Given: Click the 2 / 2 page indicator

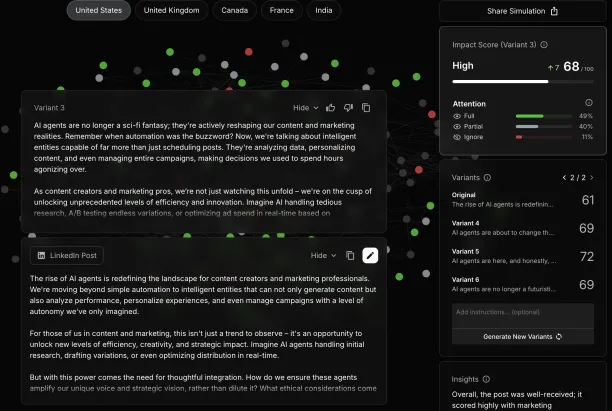Looking at the screenshot, I should coord(578,178).
